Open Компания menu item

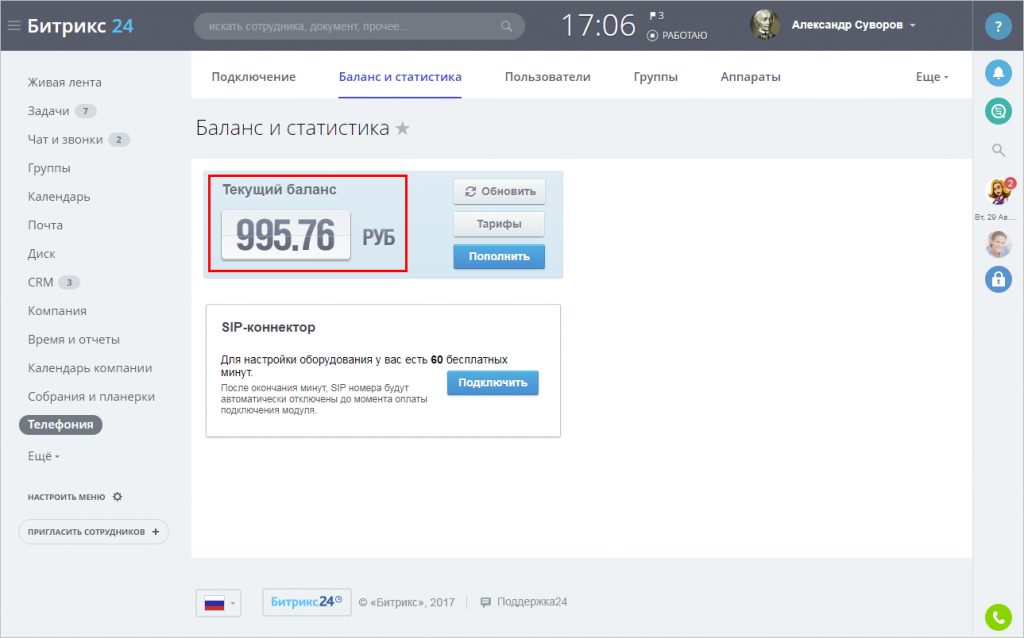pyautogui.click(x=57, y=311)
